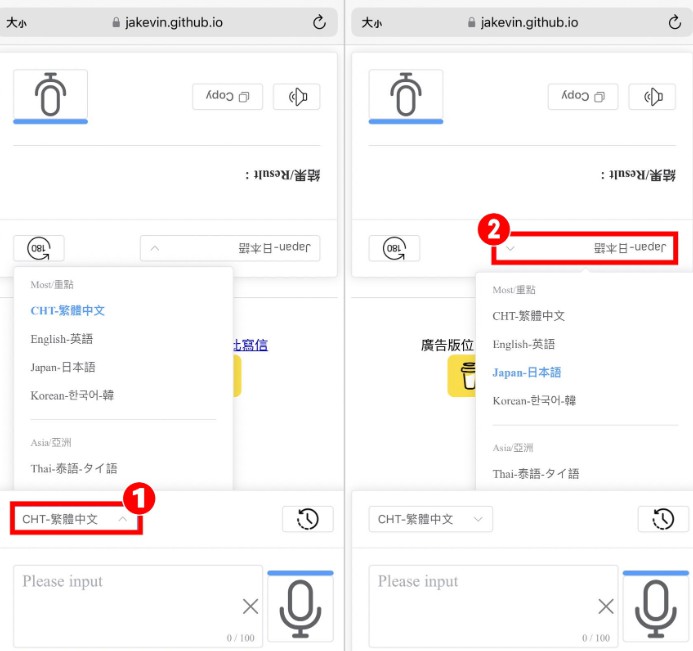Image resolution: width=693 pixels, height=651 pixels.
Task: Open history clock icon in left screen
Action: click(308, 519)
